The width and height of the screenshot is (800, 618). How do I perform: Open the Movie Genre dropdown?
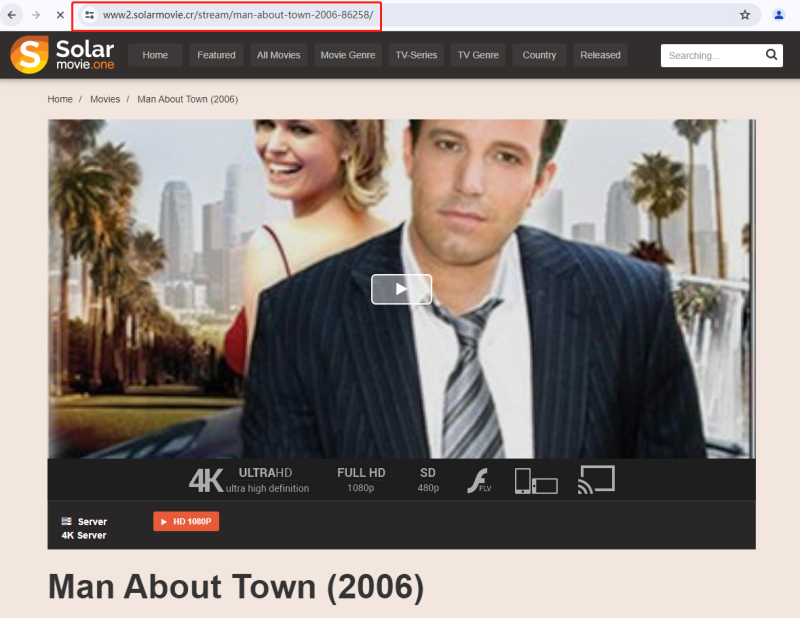coord(348,55)
